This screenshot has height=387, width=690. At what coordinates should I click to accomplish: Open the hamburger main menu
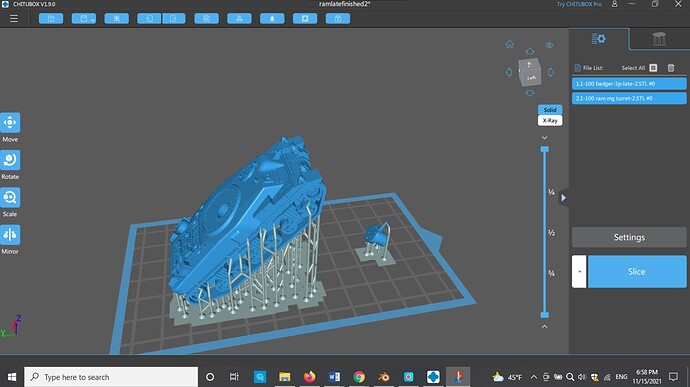point(14,18)
